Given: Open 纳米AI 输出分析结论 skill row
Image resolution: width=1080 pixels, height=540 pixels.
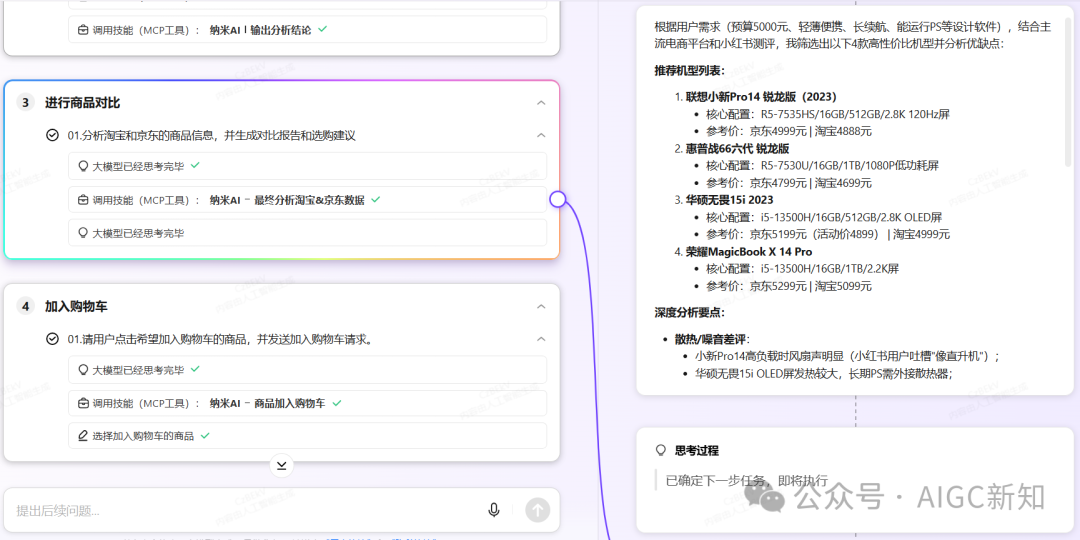Looking at the screenshot, I should pyautogui.click(x=307, y=30).
